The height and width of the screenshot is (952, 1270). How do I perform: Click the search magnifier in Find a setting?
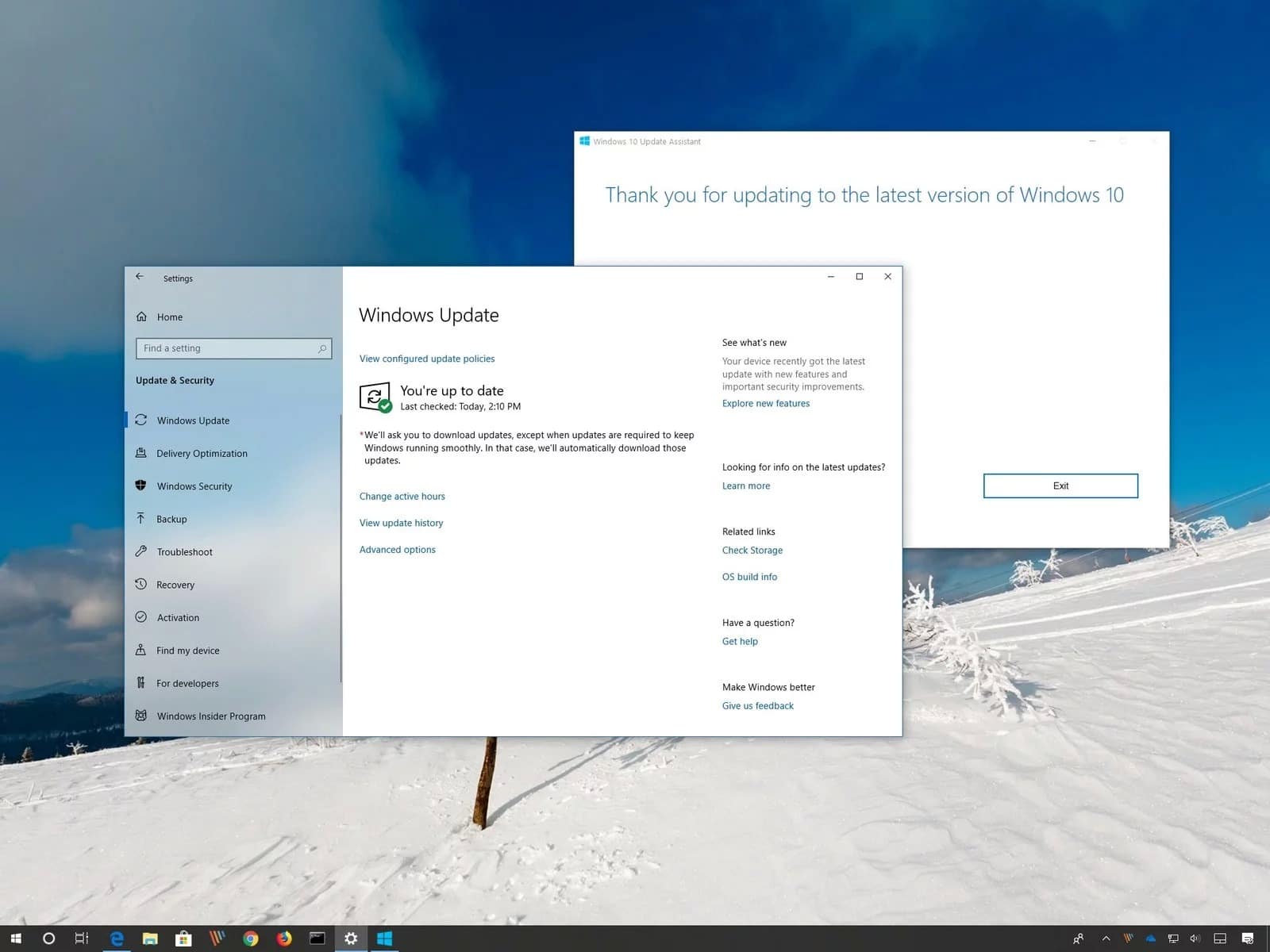coord(322,348)
